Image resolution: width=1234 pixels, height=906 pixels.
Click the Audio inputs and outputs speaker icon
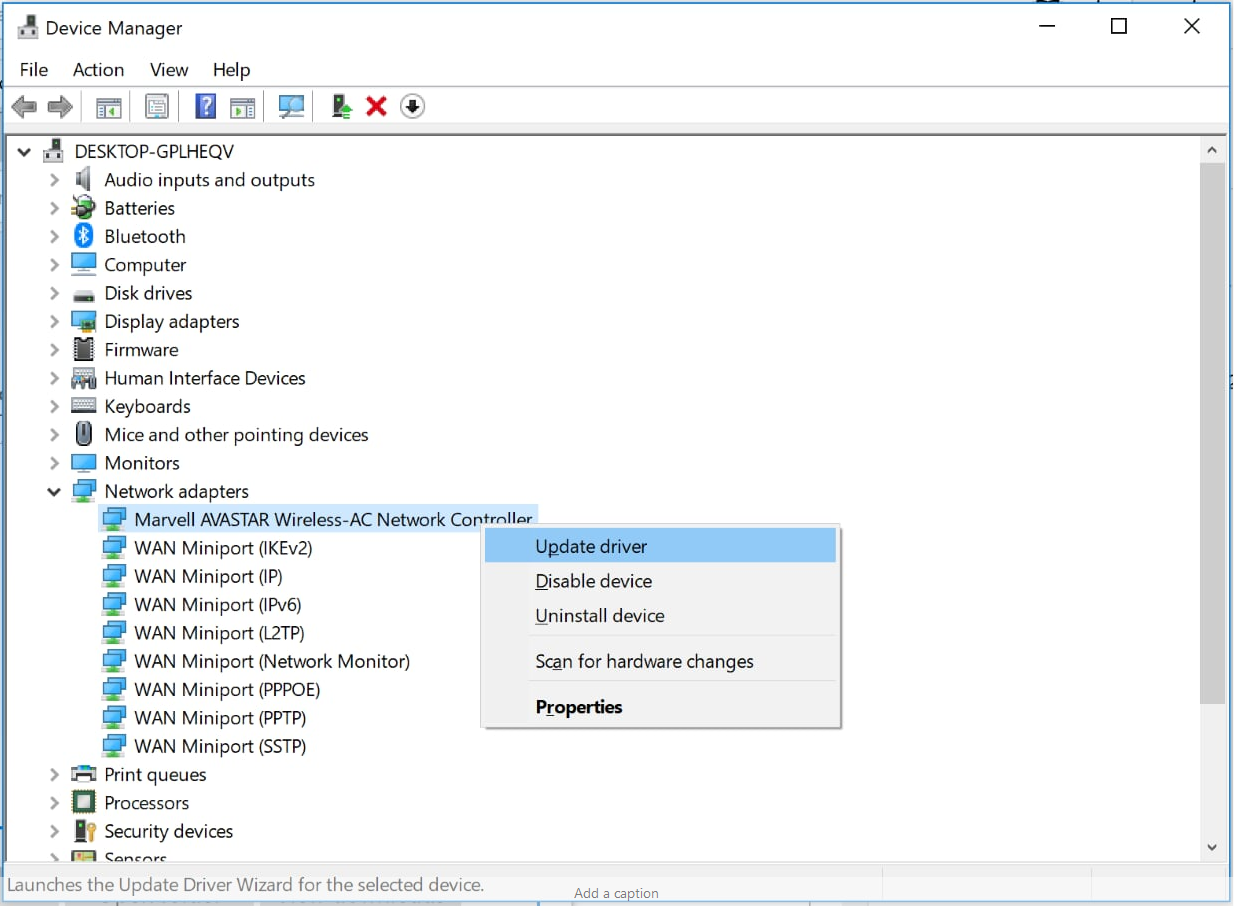(x=84, y=180)
